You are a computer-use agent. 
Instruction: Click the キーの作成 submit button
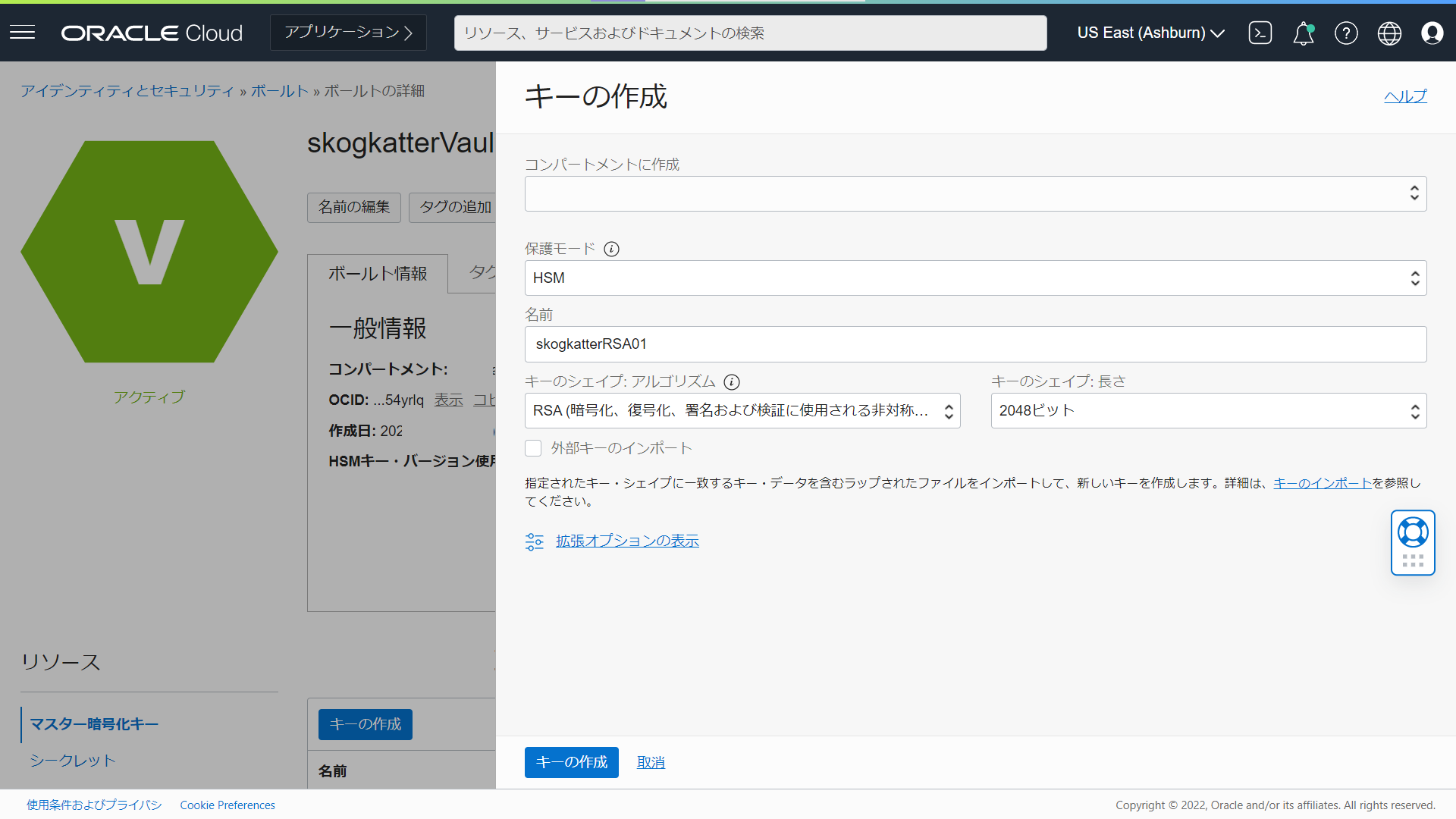click(x=571, y=762)
